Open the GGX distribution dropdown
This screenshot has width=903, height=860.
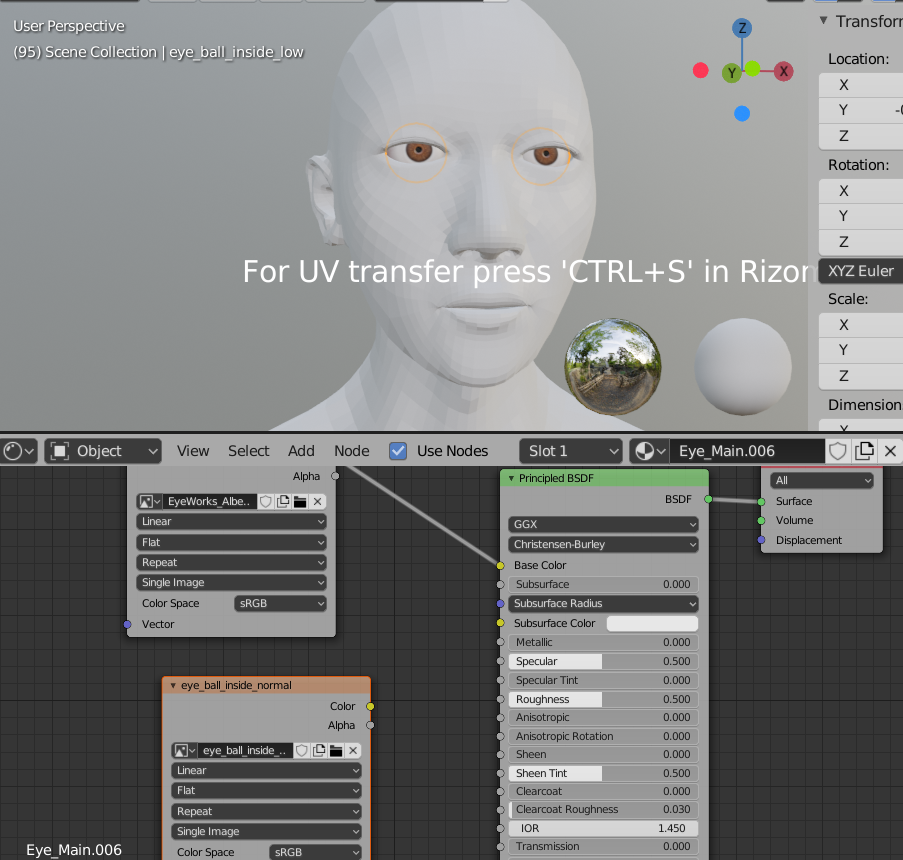click(604, 524)
